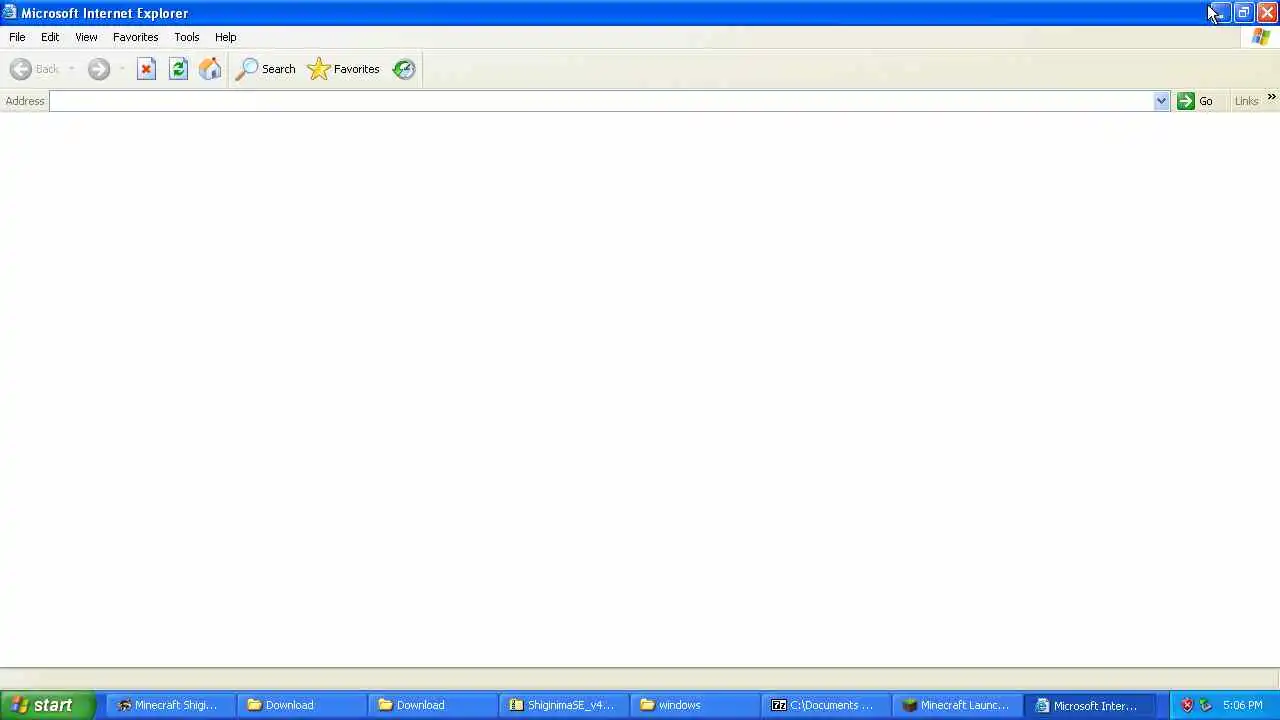Restore down the Internet Explorer window

(1243, 13)
